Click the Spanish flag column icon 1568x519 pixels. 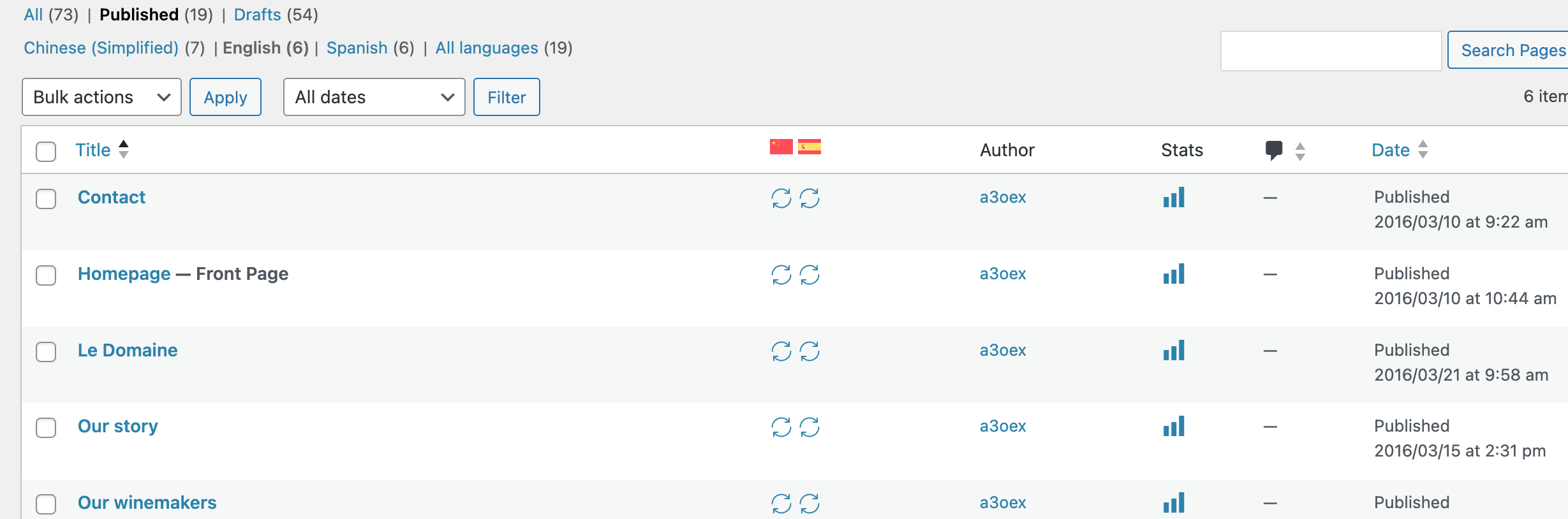810,147
